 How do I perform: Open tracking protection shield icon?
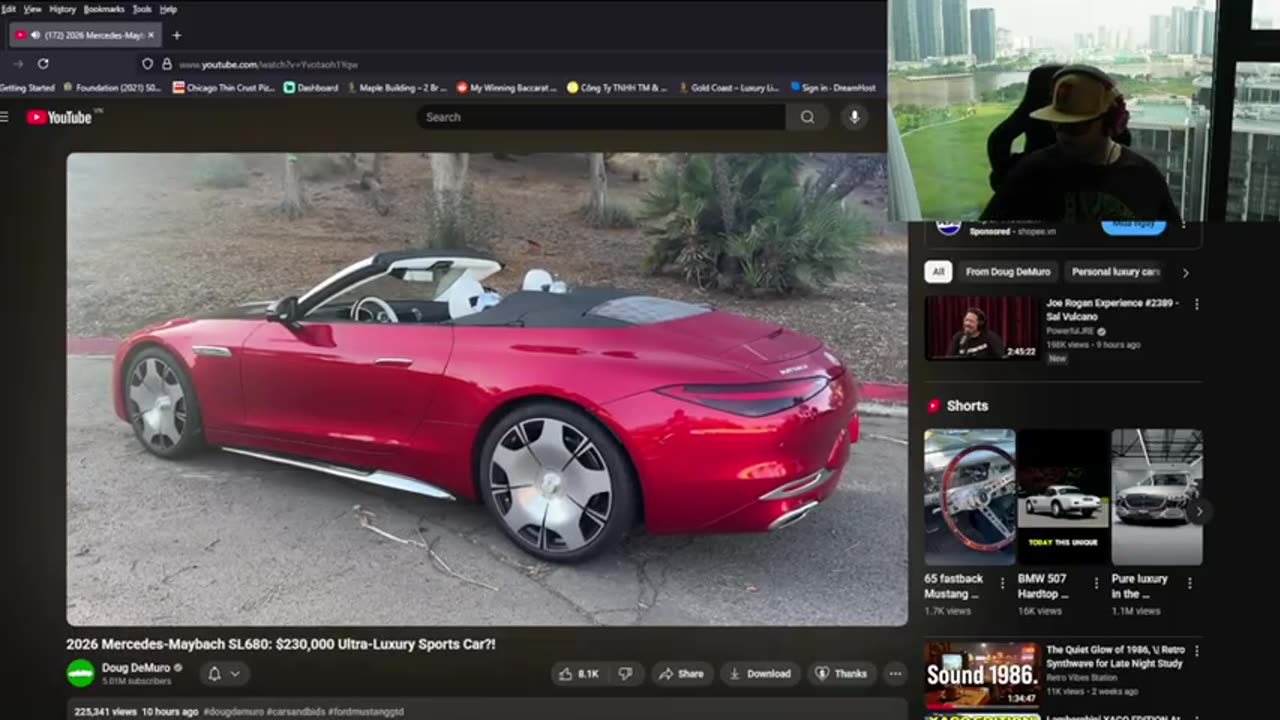(x=148, y=64)
